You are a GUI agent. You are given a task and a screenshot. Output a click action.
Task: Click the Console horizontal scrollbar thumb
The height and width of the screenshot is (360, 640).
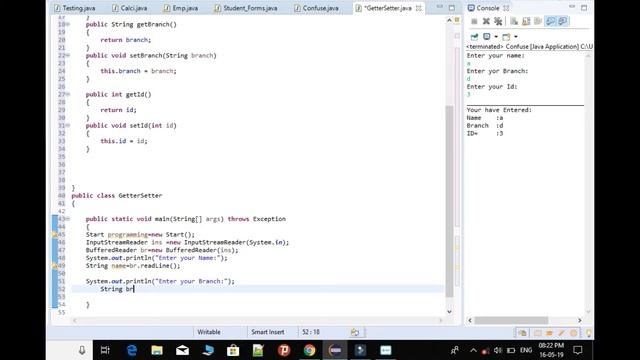coord(511,320)
